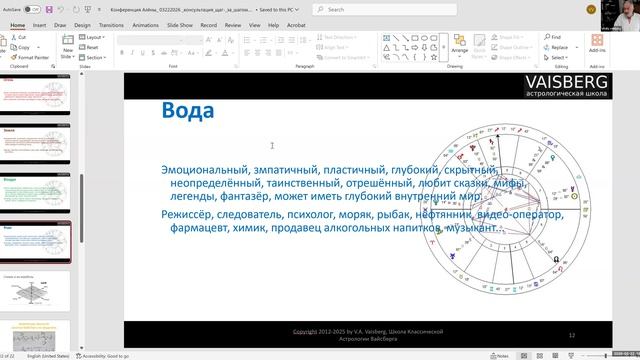Select the green-text slide thumbnail
The width and height of the screenshot is (640, 360).
tap(35, 193)
